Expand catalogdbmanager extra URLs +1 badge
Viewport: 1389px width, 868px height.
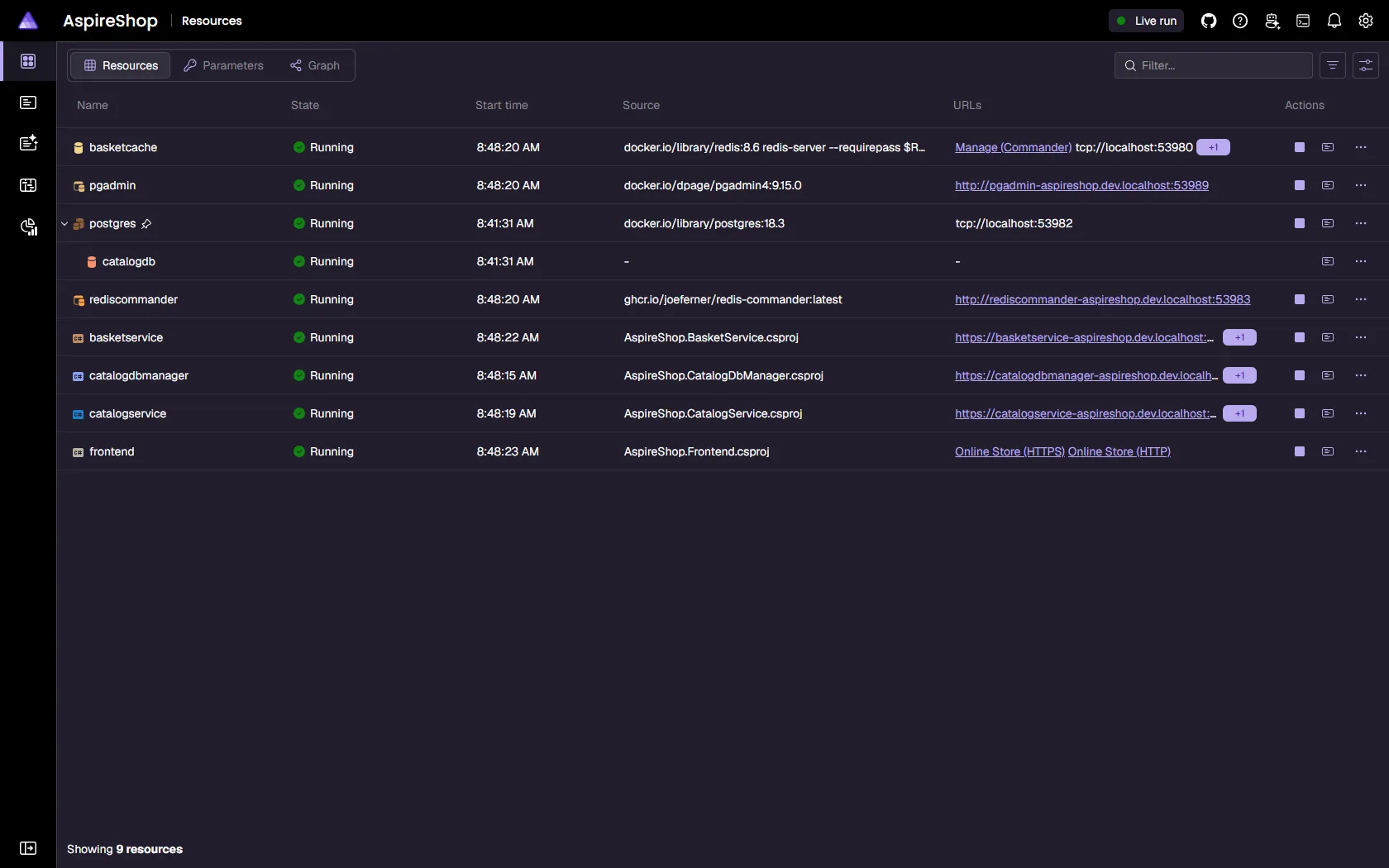(1239, 375)
